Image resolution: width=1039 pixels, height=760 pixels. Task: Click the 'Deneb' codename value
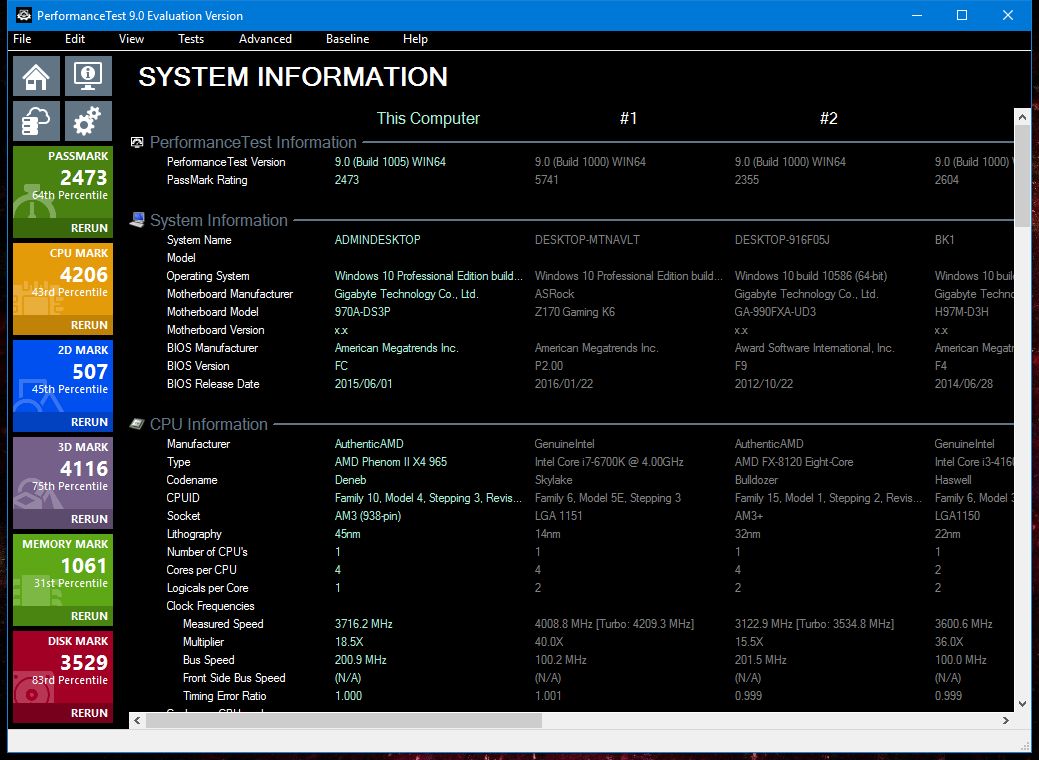point(351,480)
